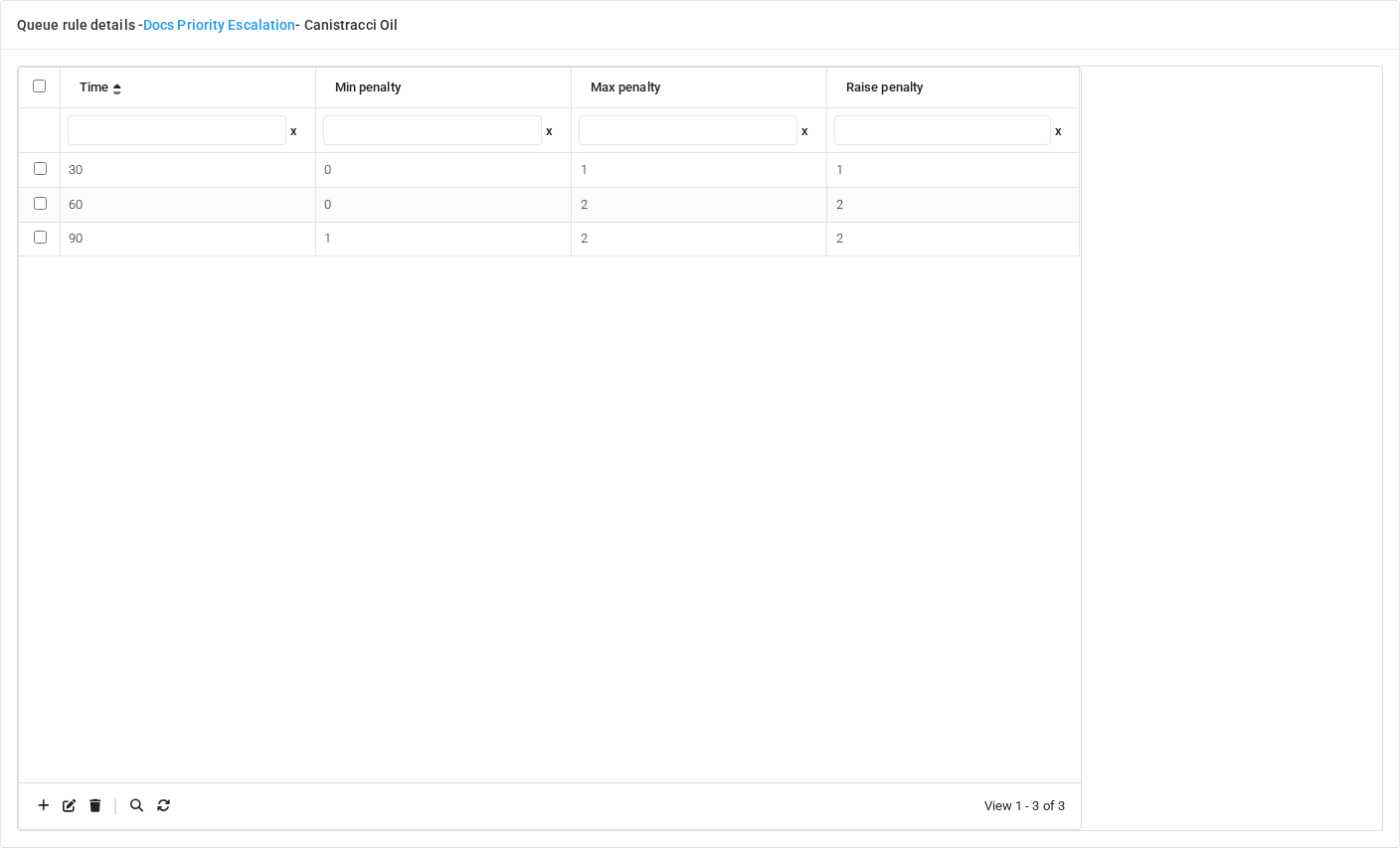Focus the Max penalty filter input

tap(688, 130)
